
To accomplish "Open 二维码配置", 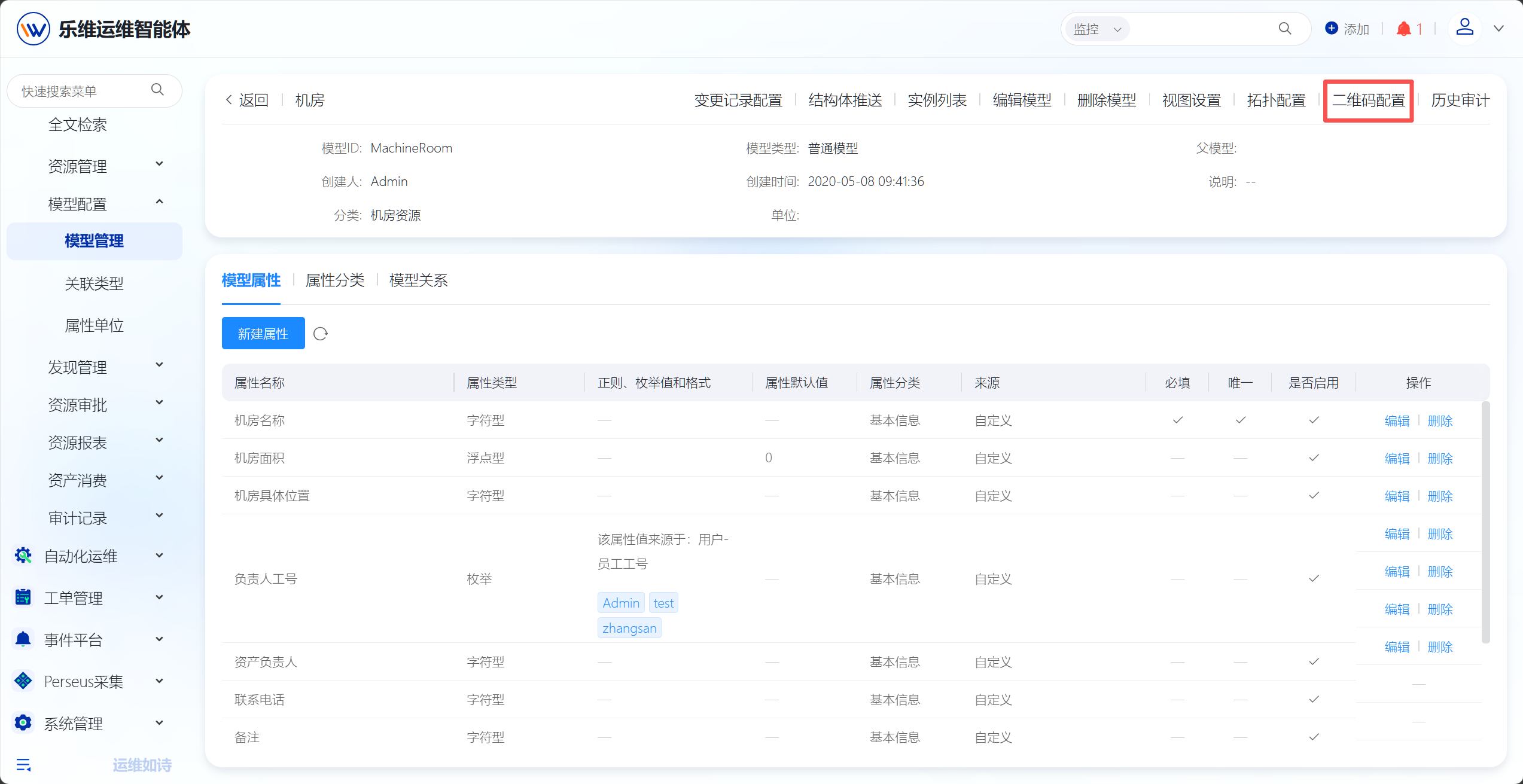I will coord(1369,100).
